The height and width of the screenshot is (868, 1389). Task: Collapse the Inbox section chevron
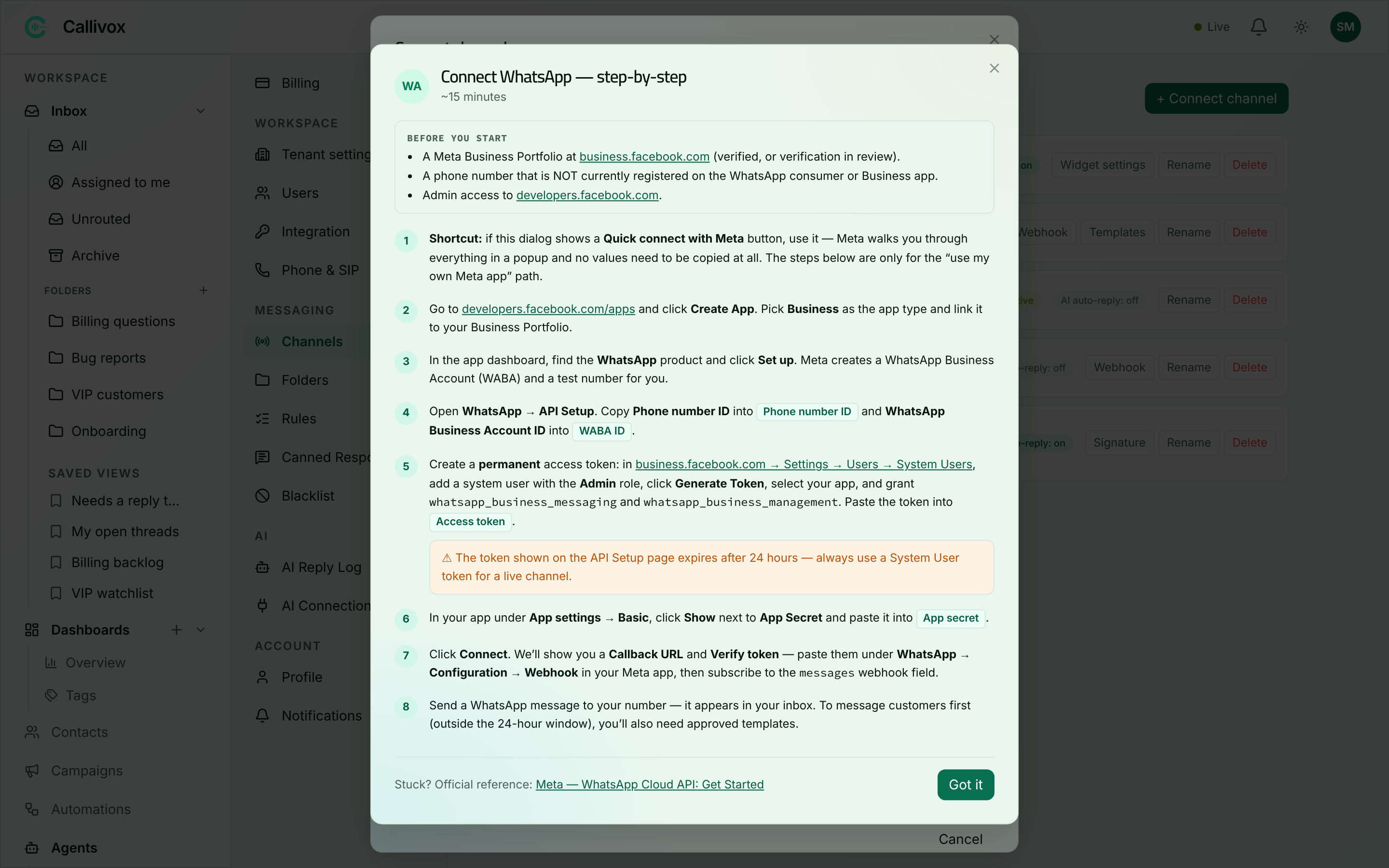(200, 111)
